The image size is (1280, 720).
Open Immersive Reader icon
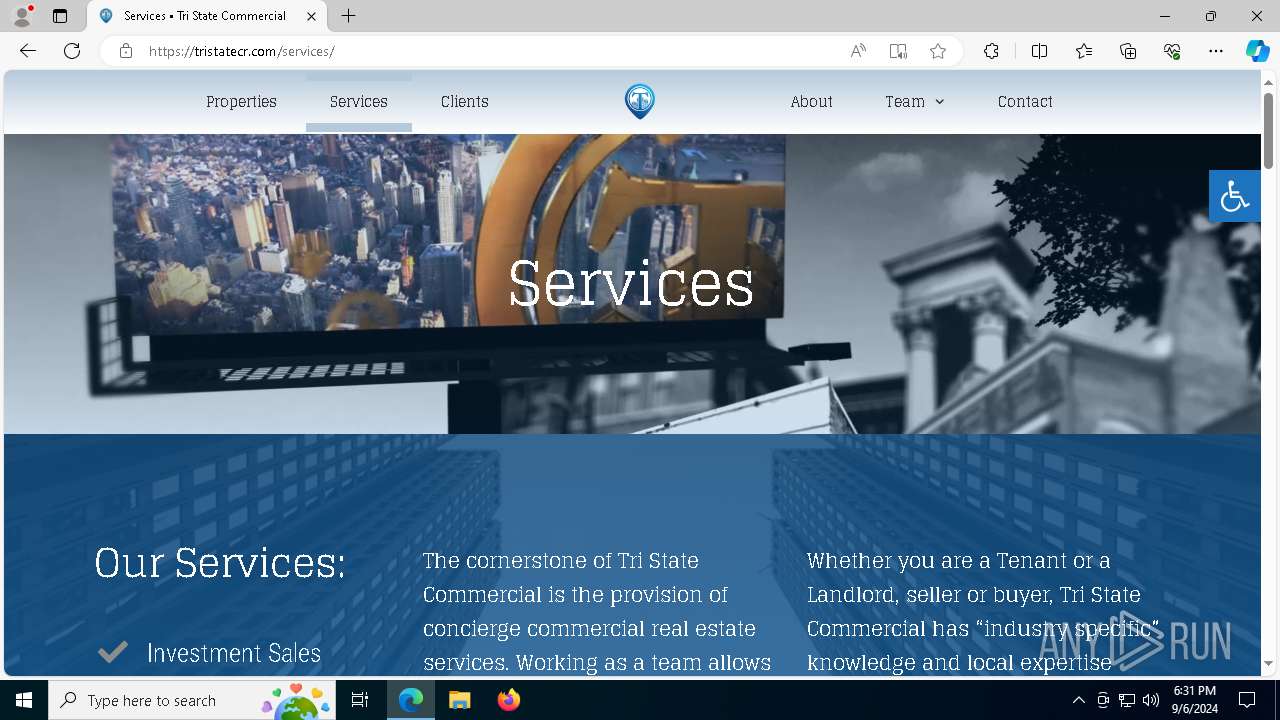tap(898, 51)
